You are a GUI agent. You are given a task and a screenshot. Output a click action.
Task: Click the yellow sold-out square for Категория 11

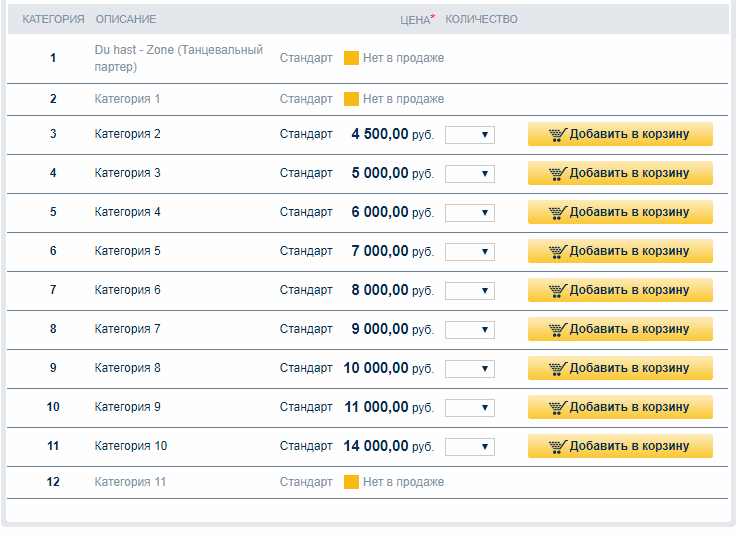click(351, 482)
